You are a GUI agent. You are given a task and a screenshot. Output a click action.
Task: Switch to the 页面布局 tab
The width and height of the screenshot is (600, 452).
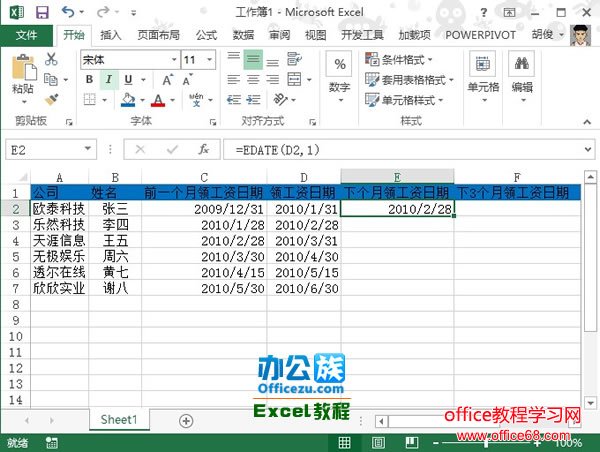[x=158, y=35]
